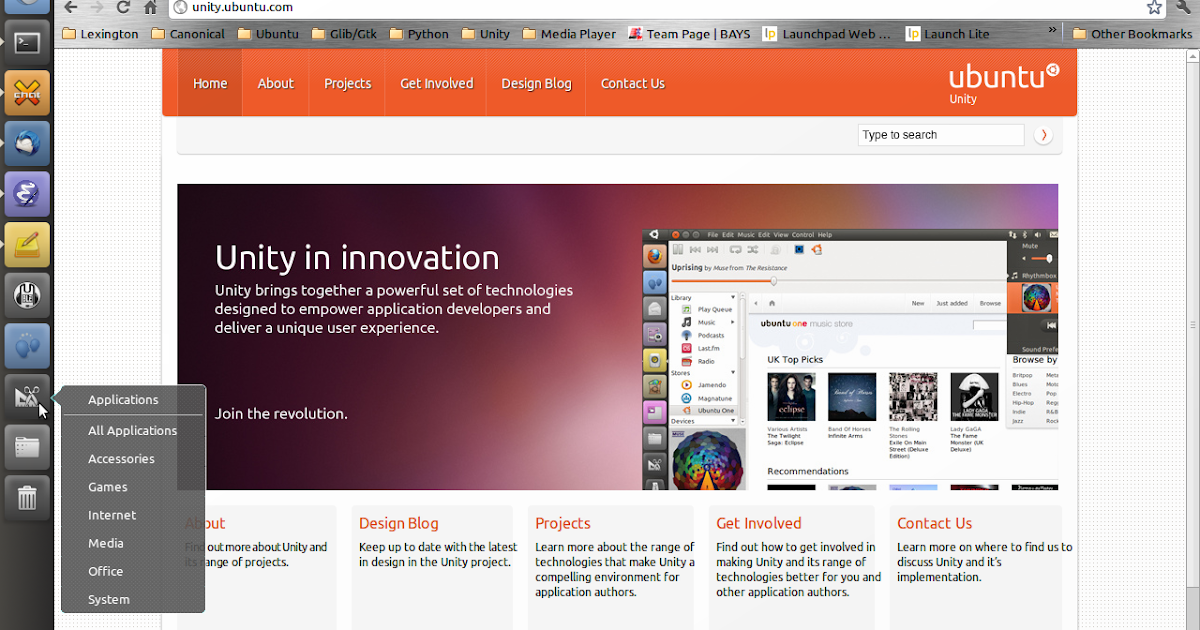The width and height of the screenshot is (1200, 630).
Task: Bookmark the page using the star icon
Action: click(x=1154, y=7)
